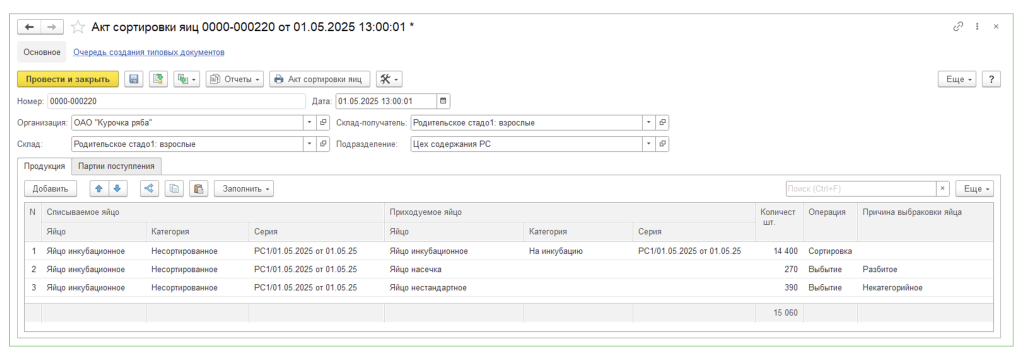Screen dimensions: 1024x361
Task: Open Очередь создания типовых документов link
Action: tap(149, 52)
